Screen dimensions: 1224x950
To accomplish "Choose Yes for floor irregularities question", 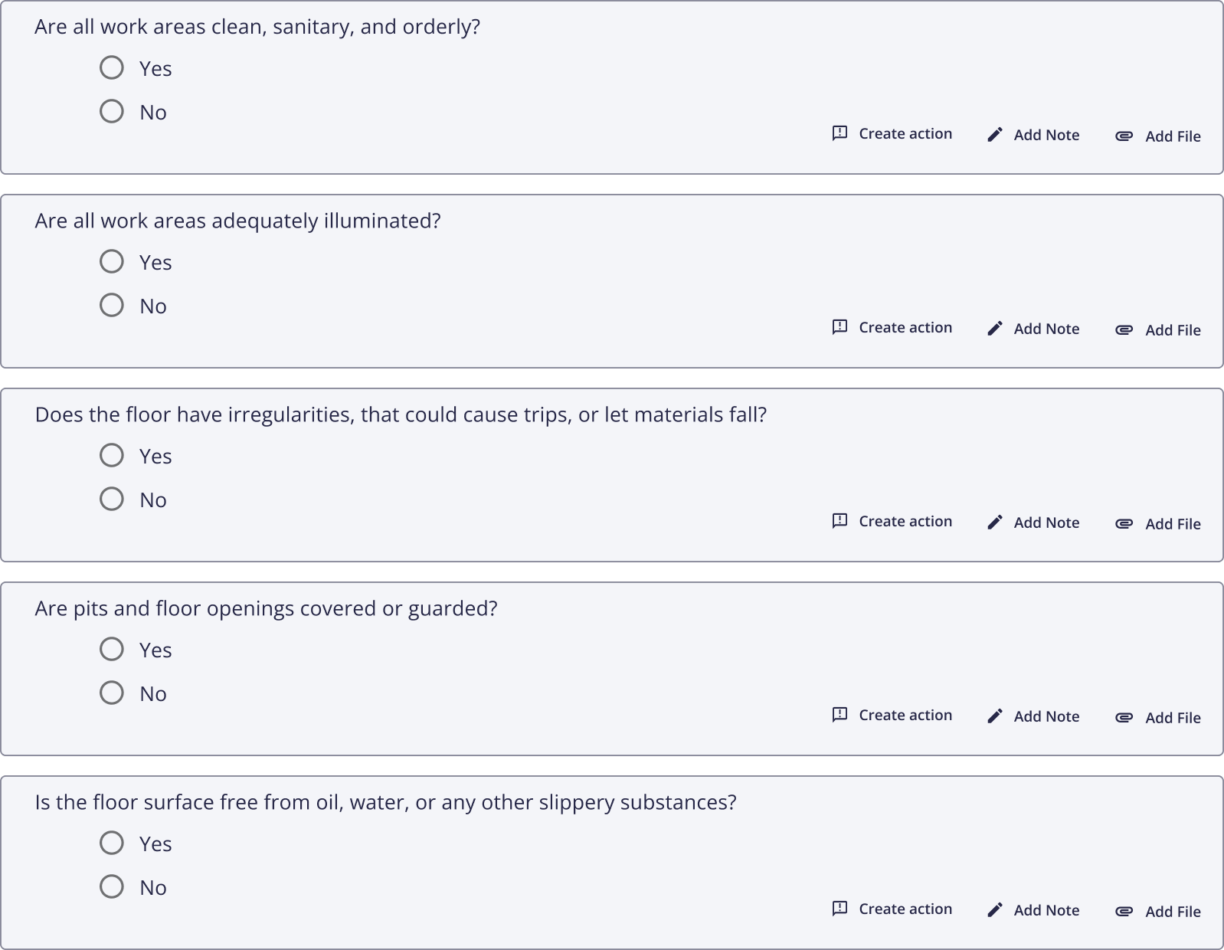I will click(x=112, y=455).
